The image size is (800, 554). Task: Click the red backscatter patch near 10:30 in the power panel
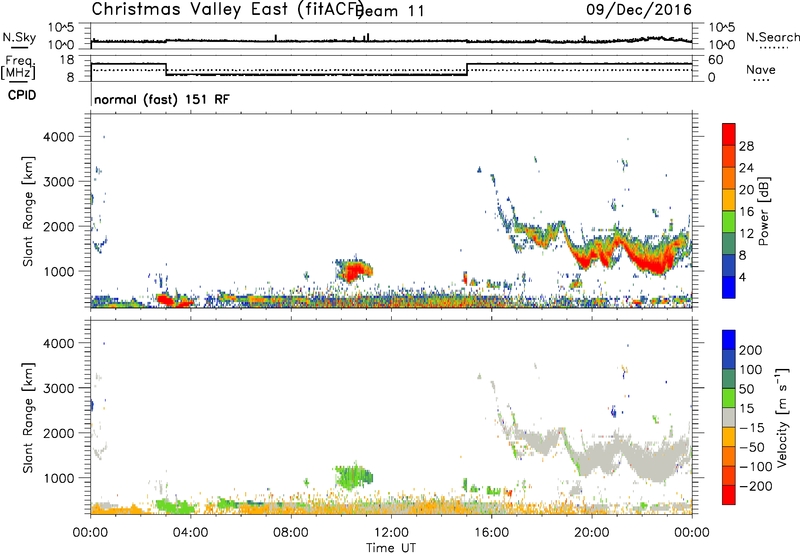355,270
